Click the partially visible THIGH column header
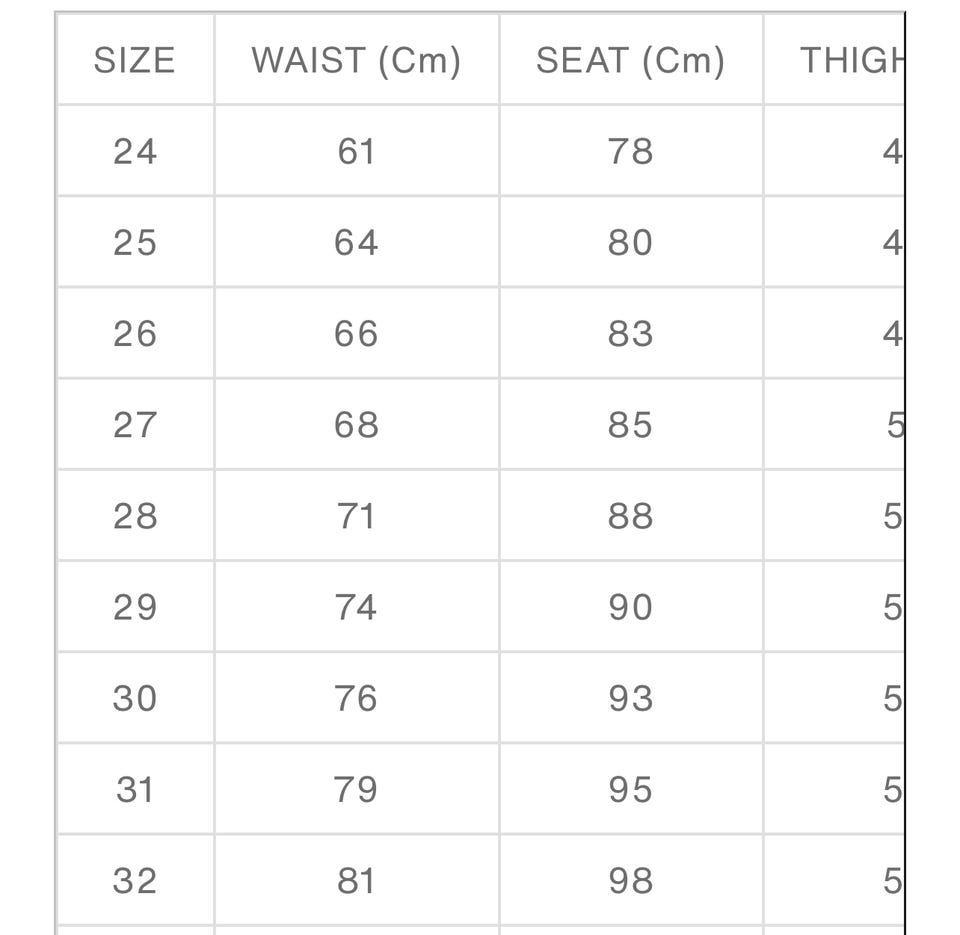Screen dimensions: 960x935 (851, 61)
